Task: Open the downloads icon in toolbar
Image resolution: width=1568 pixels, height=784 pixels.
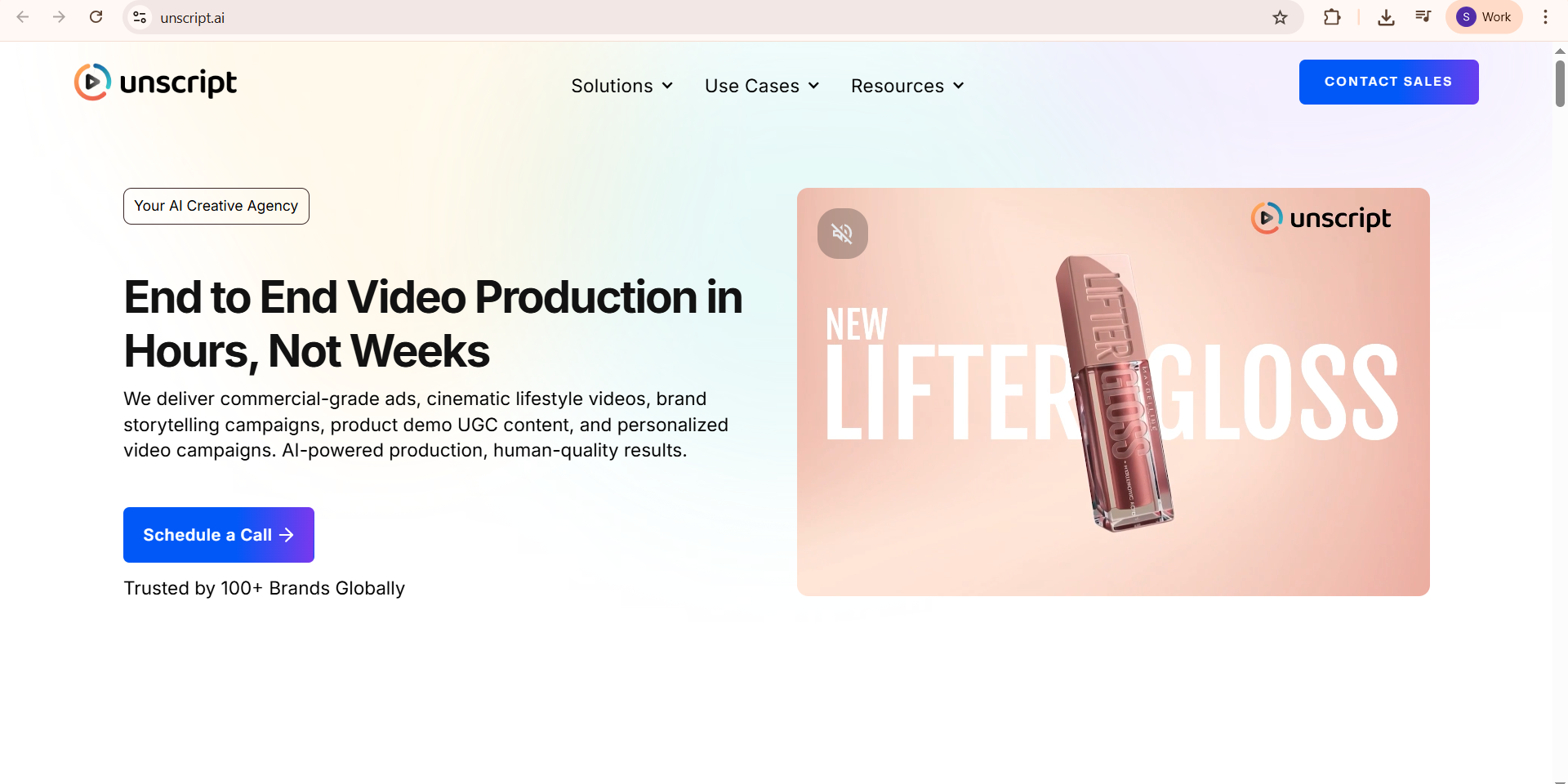Action: (1386, 17)
